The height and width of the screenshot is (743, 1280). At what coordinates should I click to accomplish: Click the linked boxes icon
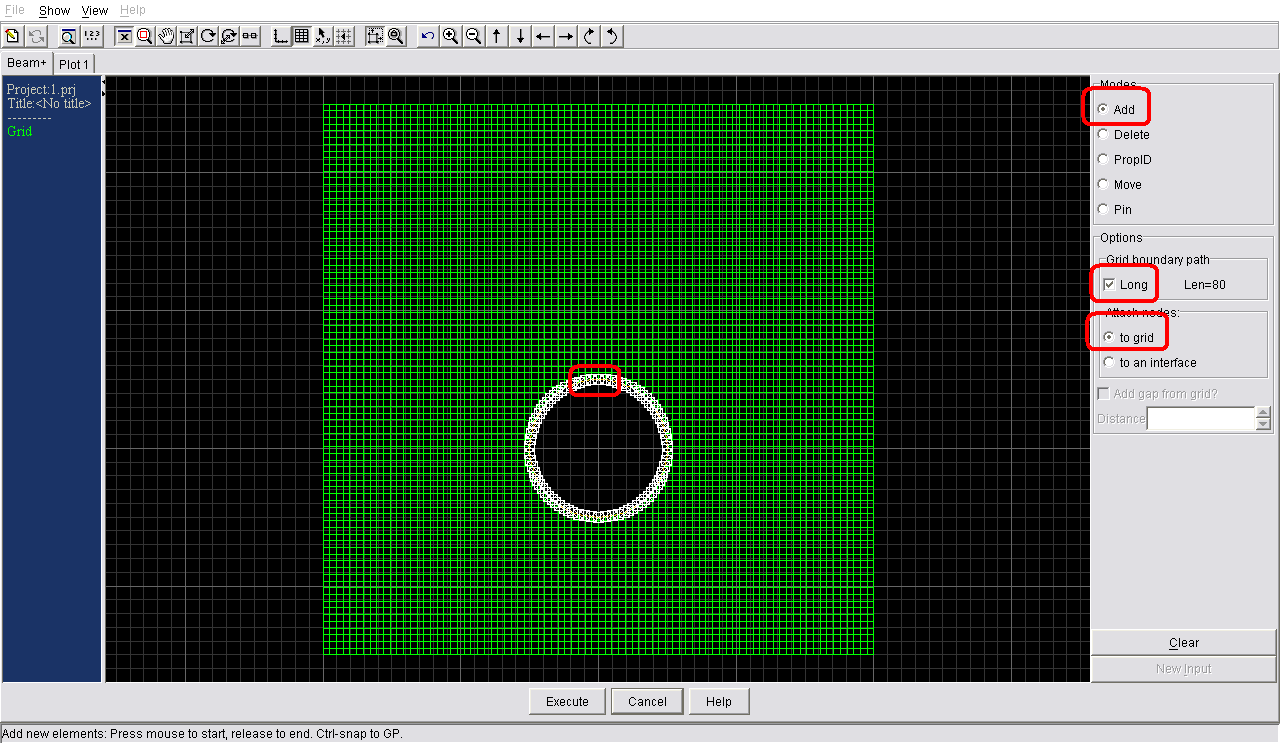pos(250,36)
